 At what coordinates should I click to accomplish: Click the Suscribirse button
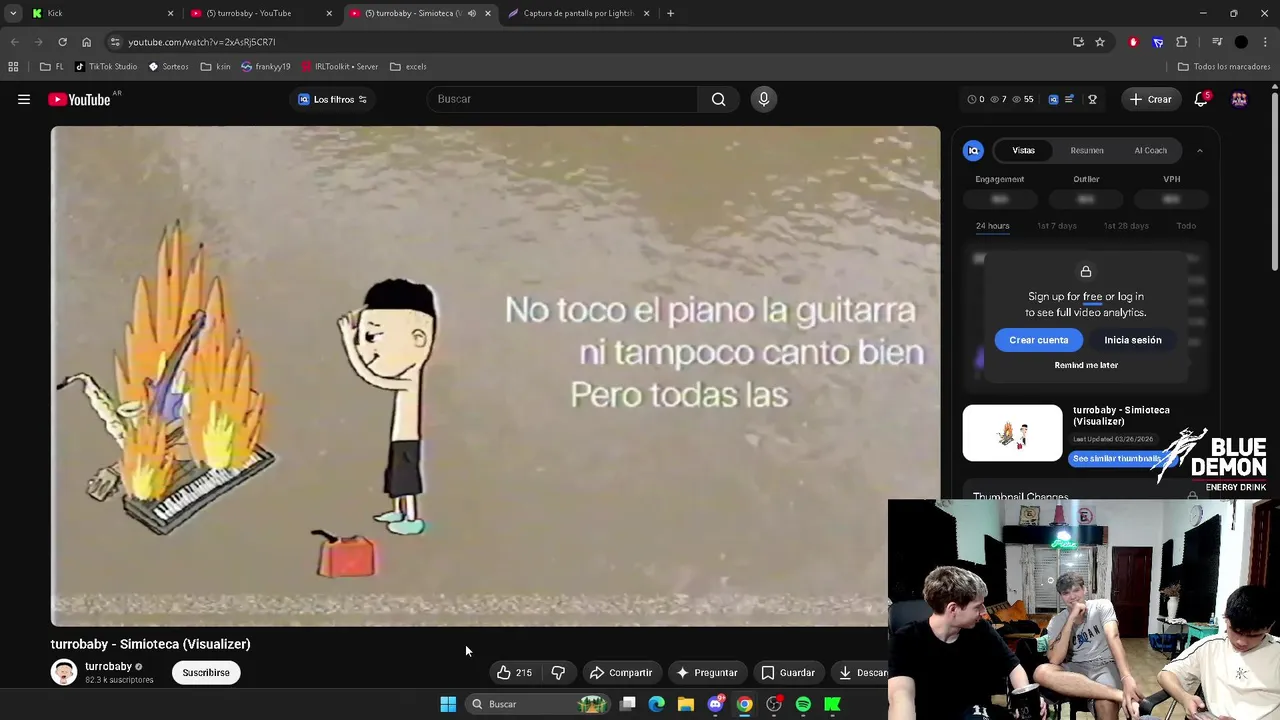(206, 673)
